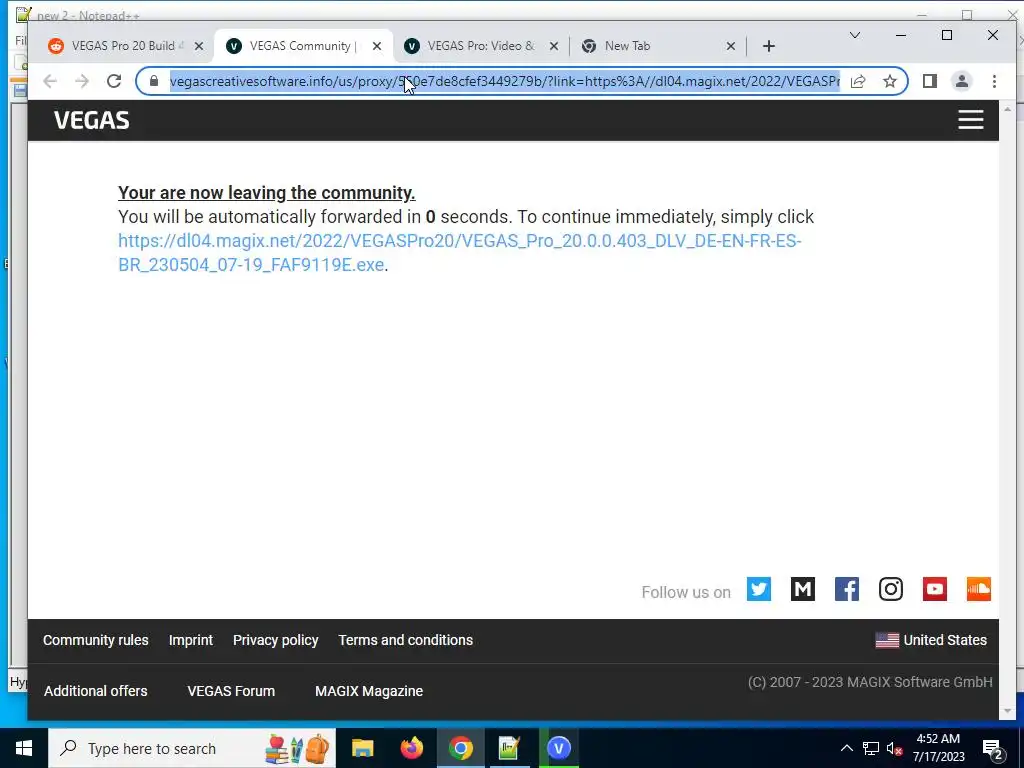1024x768 pixels.
Task: Open the Community rules footer link
Action: (x=95, y=640)
